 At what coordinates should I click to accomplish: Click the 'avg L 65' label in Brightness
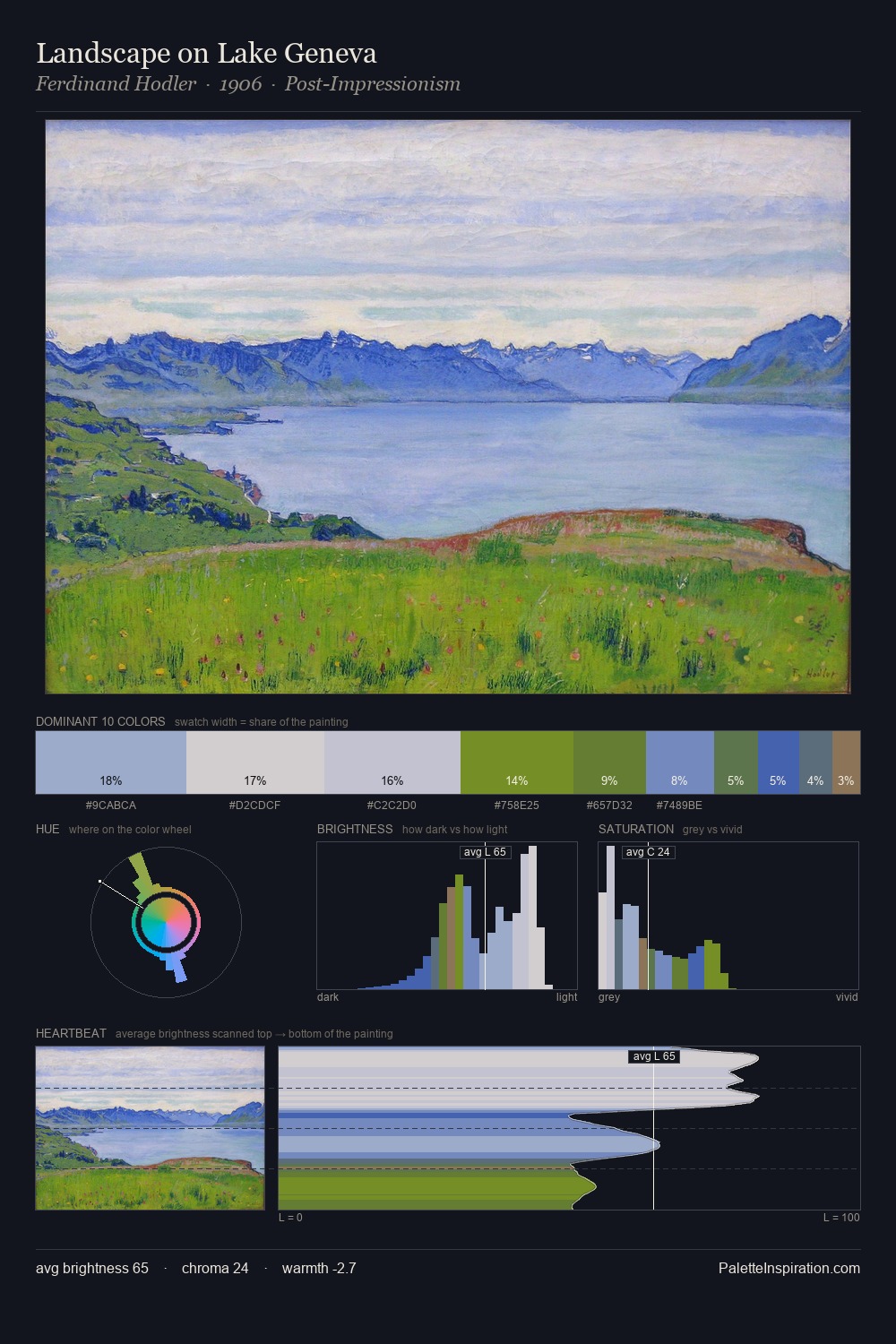[485, 852]
